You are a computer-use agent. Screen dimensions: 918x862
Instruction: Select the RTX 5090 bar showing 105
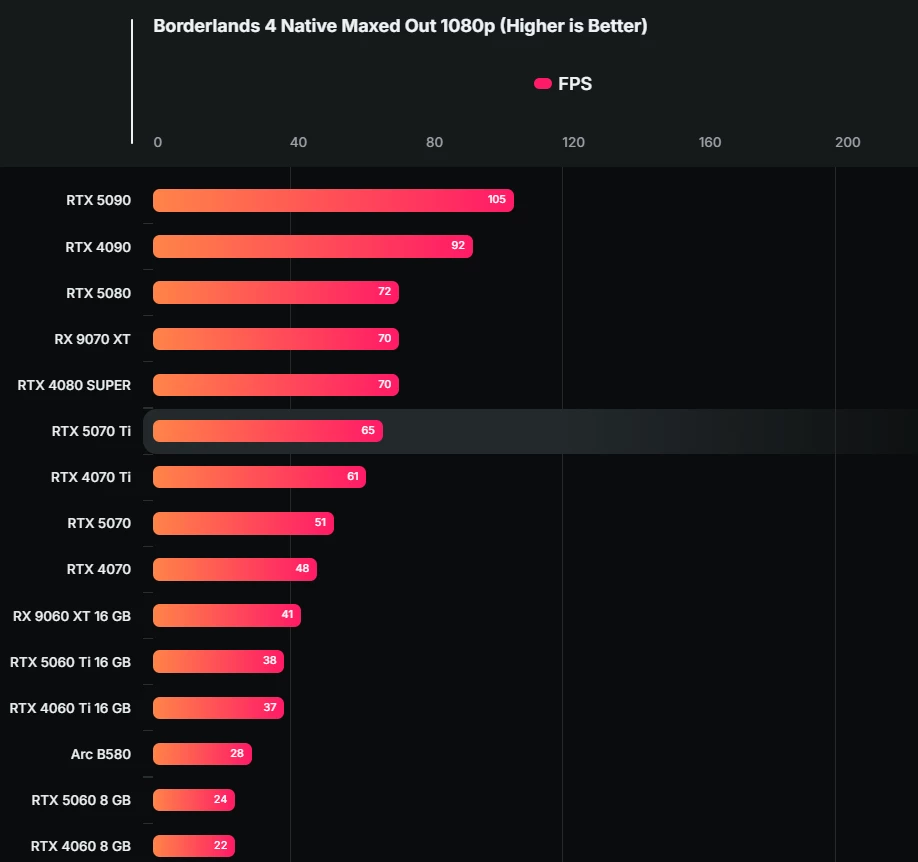pos(333,200)
